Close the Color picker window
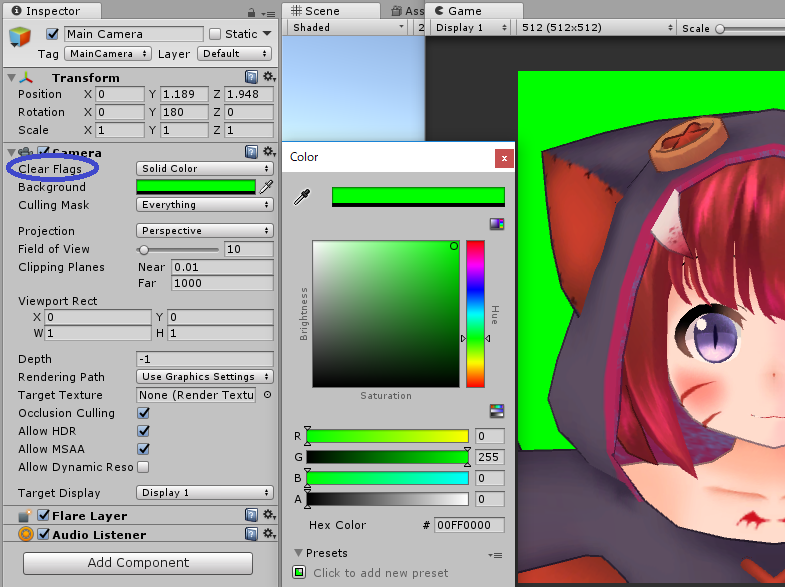The height and width of the screenshot is (587, 785). 504,158
